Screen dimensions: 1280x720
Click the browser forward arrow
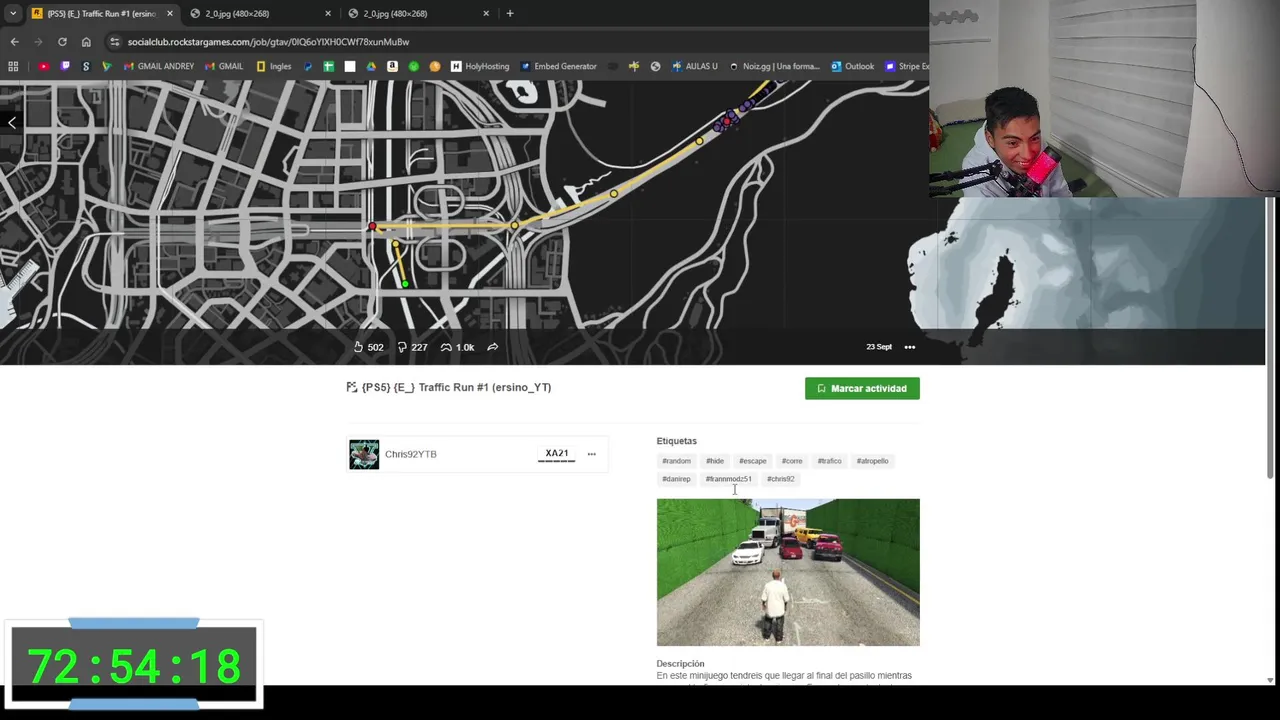pos(38,42)
